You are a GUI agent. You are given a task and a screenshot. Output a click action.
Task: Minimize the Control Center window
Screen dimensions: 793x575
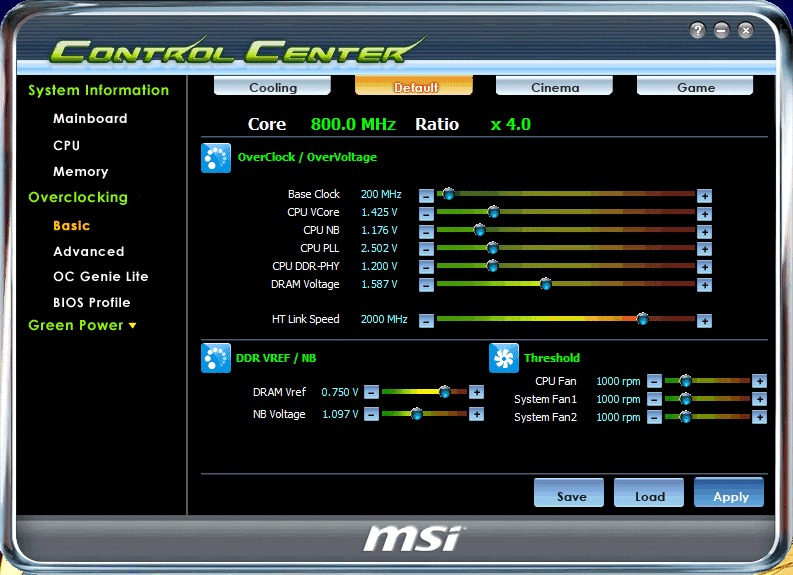click(x=722, y=31)
